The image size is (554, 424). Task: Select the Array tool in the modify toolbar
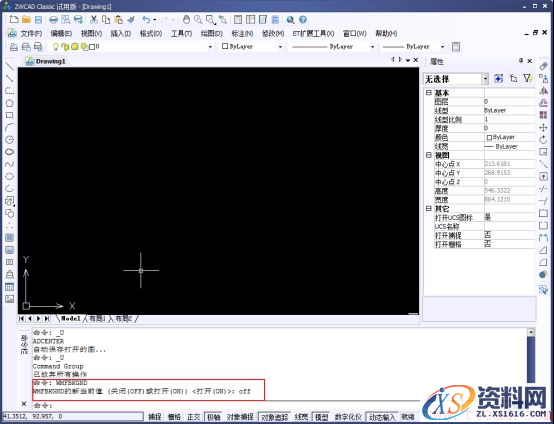click(543, 115)
